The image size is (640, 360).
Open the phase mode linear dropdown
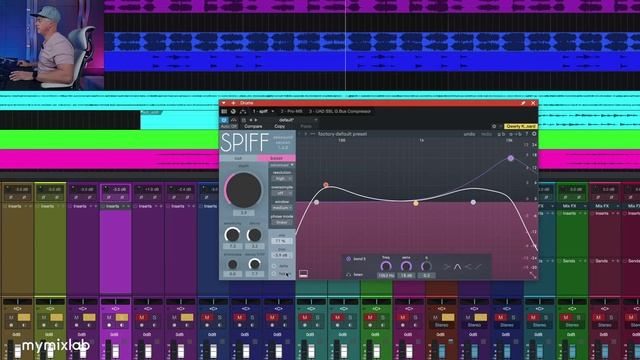[x=282, y=222]
